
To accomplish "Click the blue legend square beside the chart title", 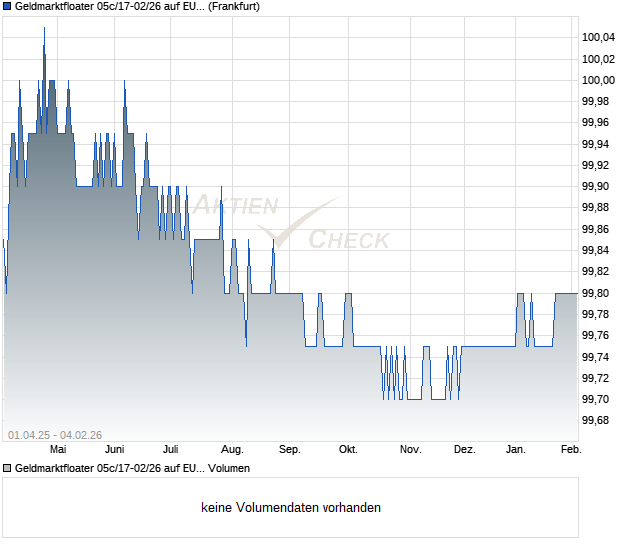I will pos(8,6).
